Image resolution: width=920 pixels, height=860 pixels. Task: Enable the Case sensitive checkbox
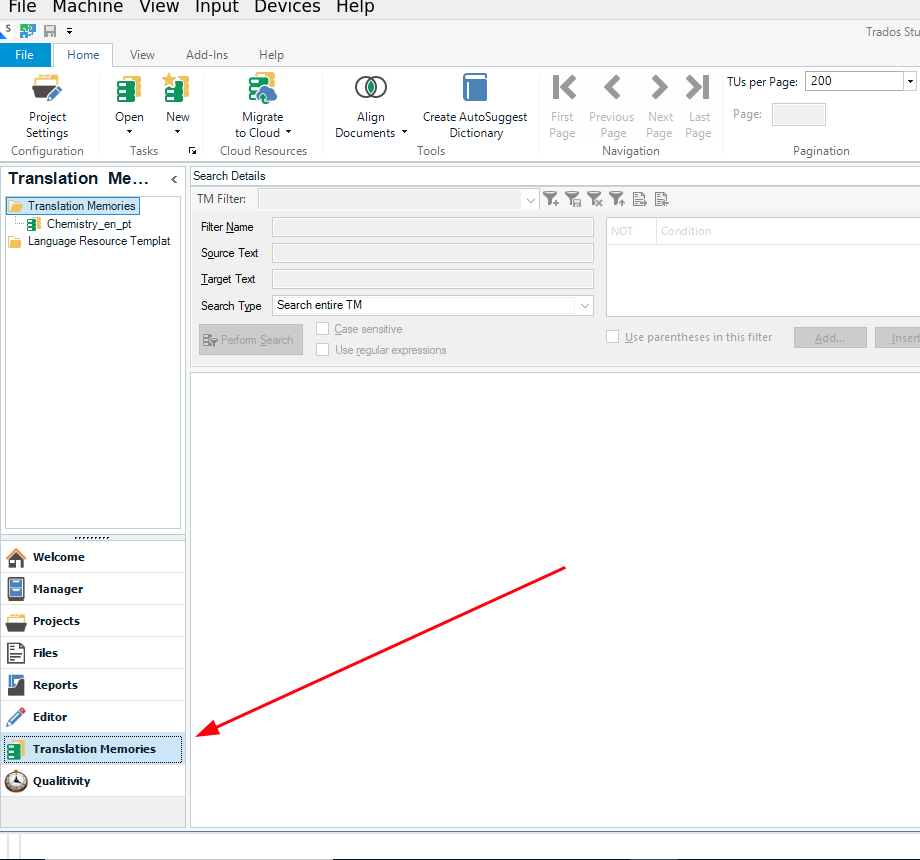tap(322, 329)
